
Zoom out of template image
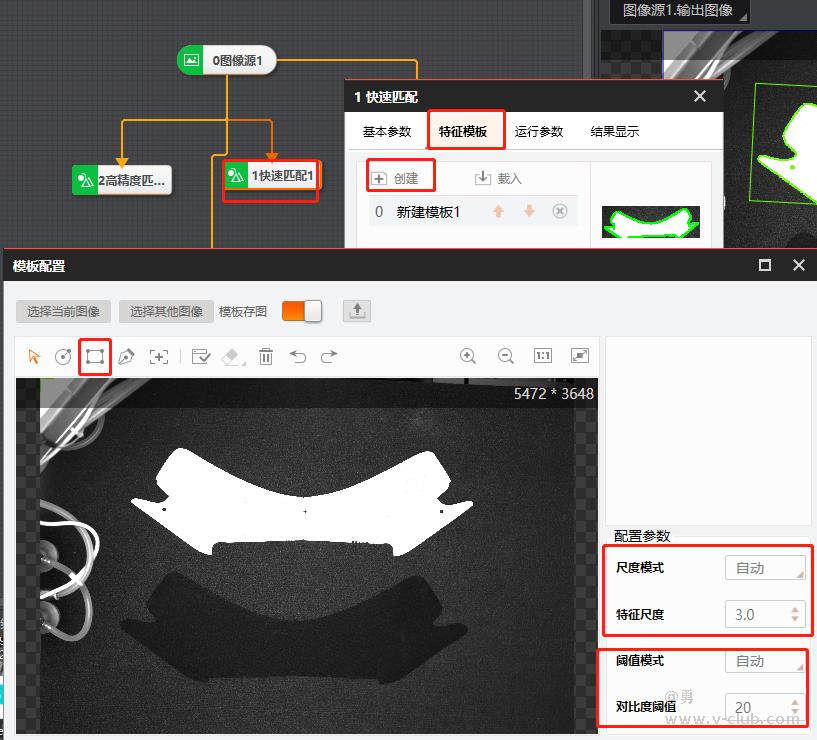505,356
